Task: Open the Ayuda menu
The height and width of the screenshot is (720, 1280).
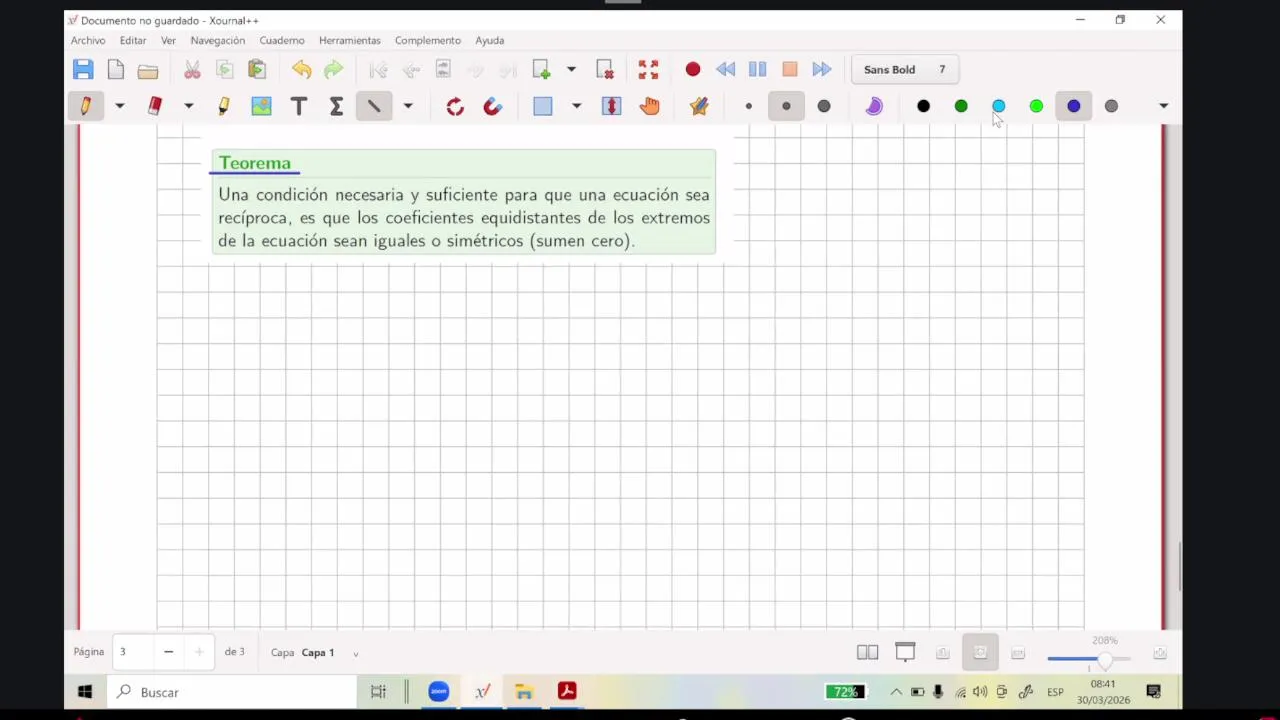Action: coord(490,40)
